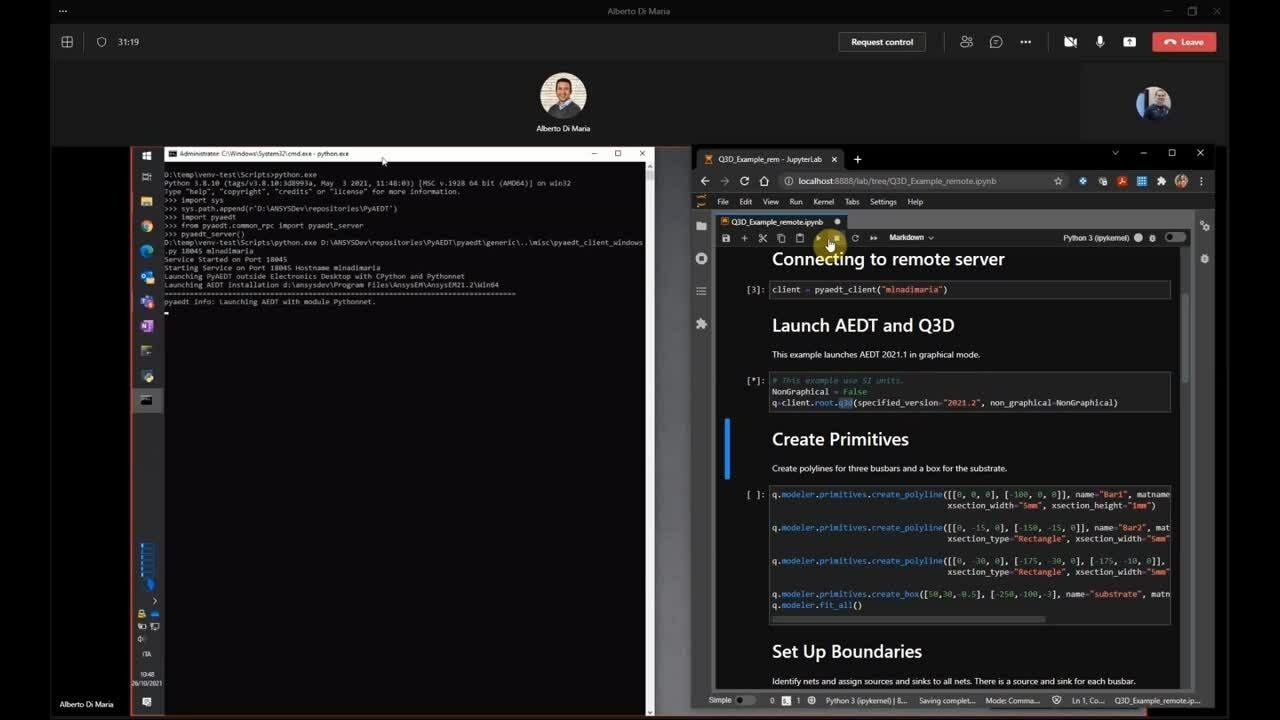Restart the kernel using the circular arrow icon
Image resolution: width=1280 pixels, height=720 pixels.
click(855, 238)
